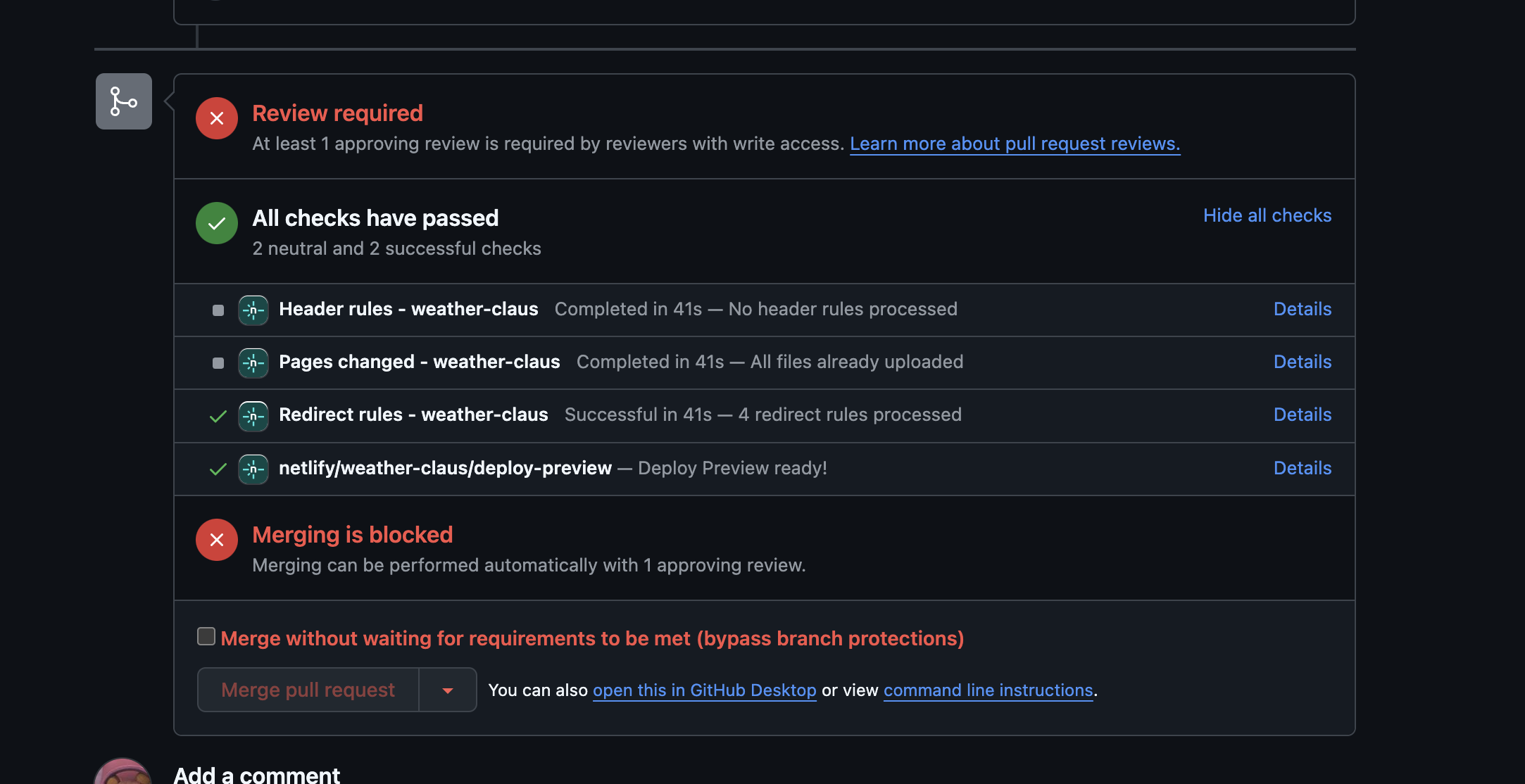
Task: Collapse the list with Hide all checks
Action: [1267, 215]
